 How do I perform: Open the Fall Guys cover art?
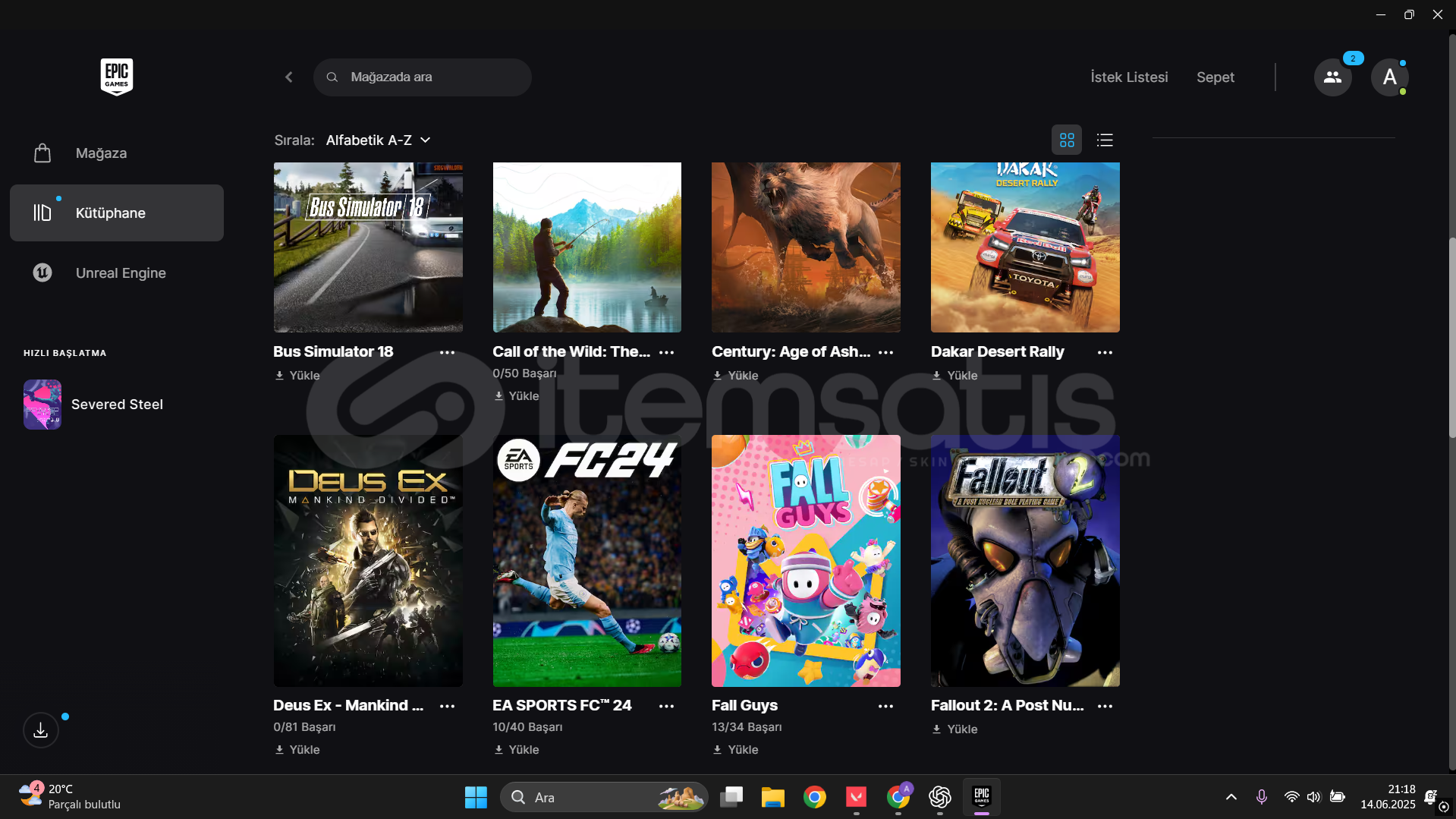(806, 561)
